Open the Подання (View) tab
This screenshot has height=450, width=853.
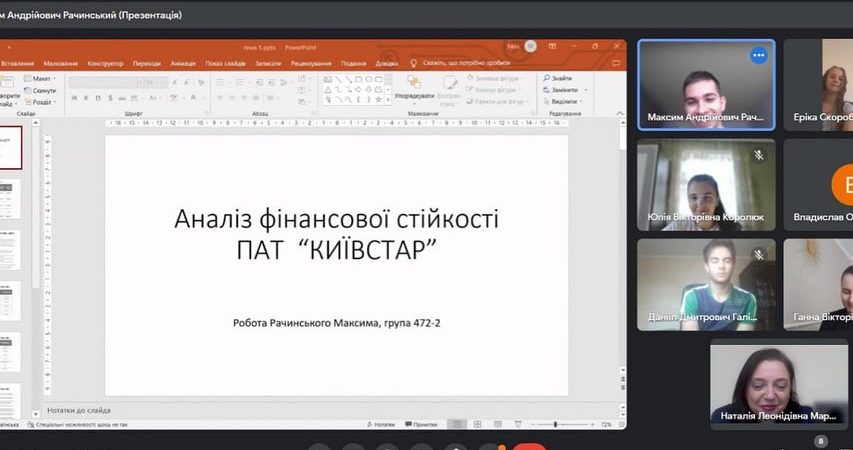pos(354,63)
